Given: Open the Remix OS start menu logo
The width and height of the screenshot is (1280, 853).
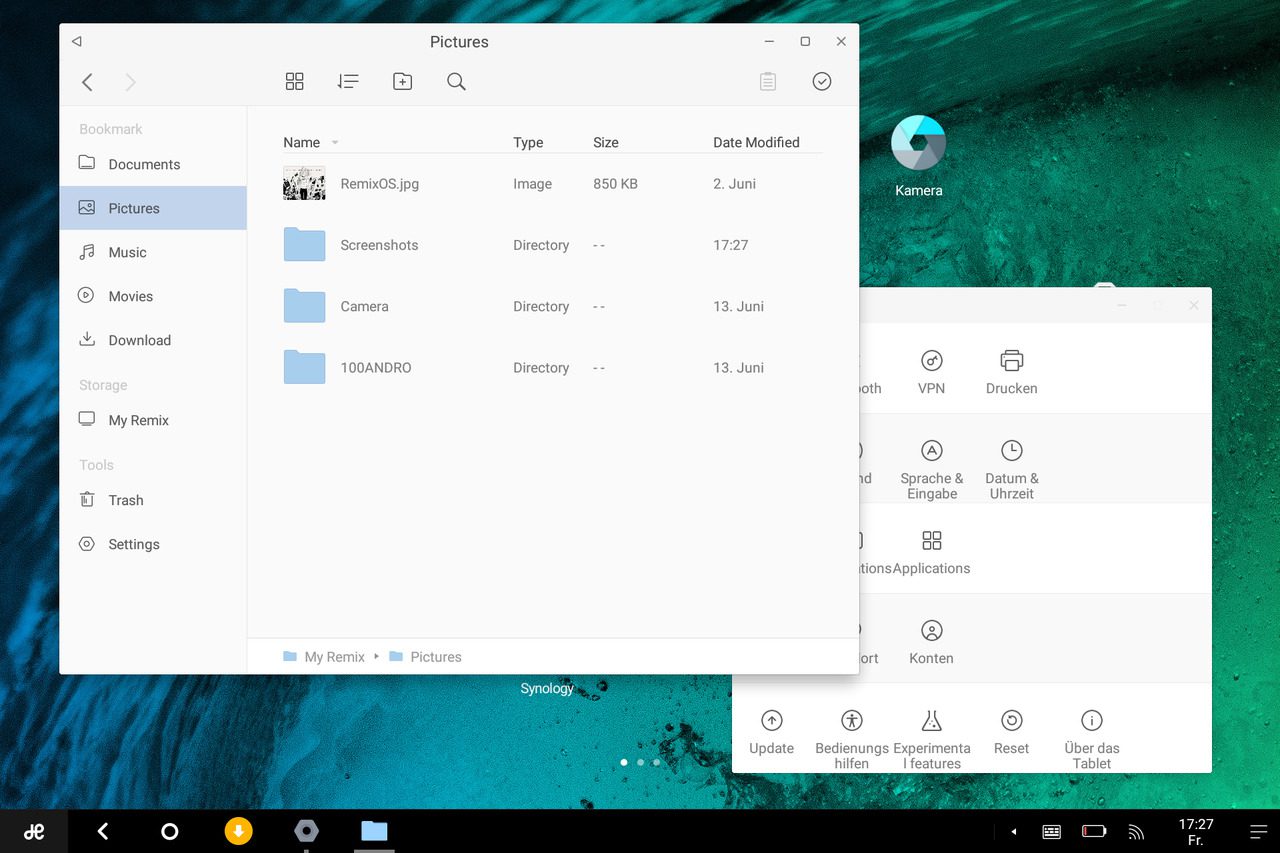Looking at the screenshot, I should tap(34, 831).
